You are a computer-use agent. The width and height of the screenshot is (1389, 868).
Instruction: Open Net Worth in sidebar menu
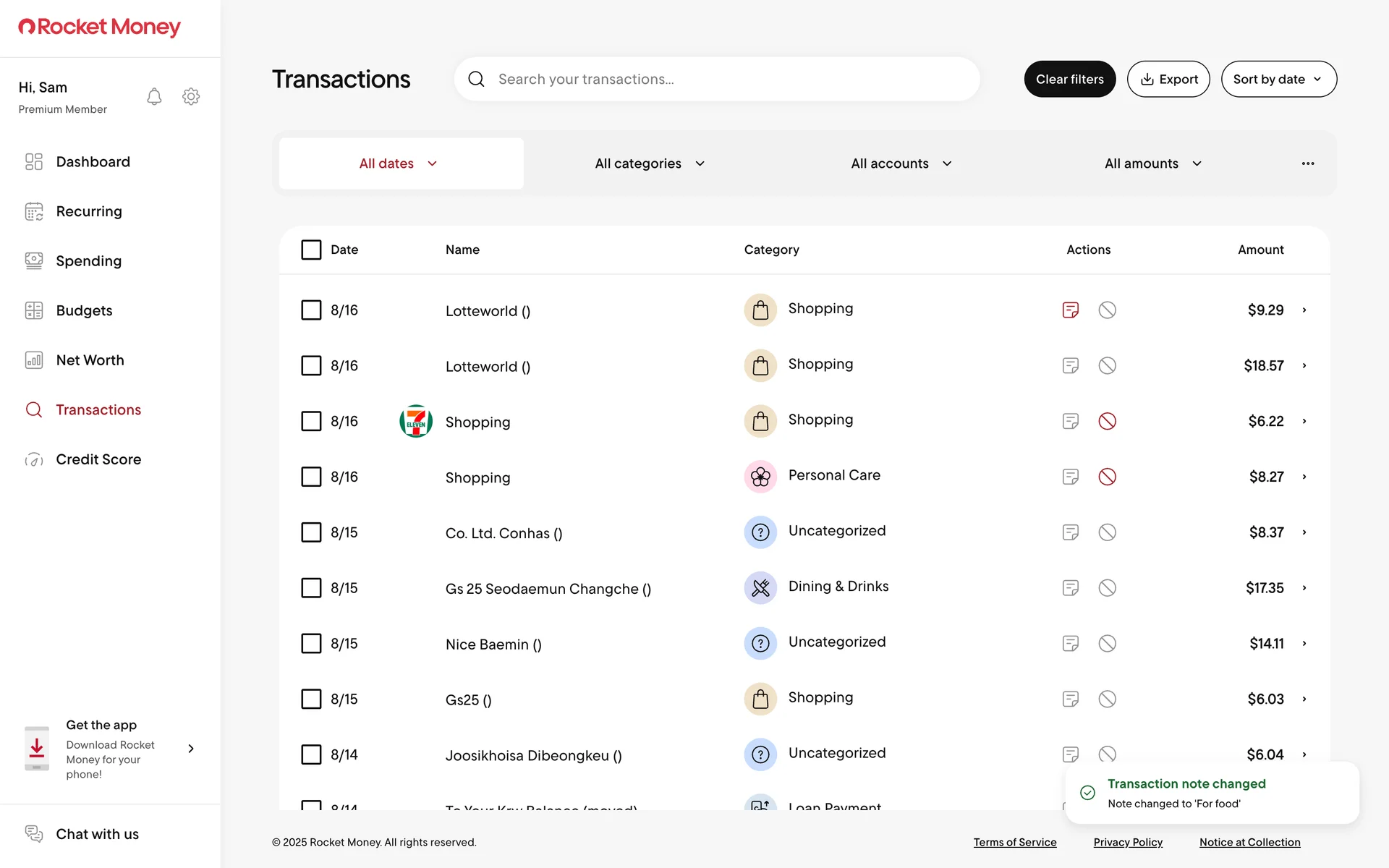pos(90,360)
